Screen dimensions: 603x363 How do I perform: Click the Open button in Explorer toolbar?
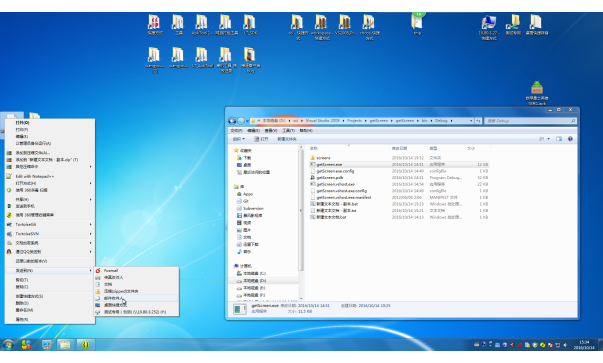[261, 139]
